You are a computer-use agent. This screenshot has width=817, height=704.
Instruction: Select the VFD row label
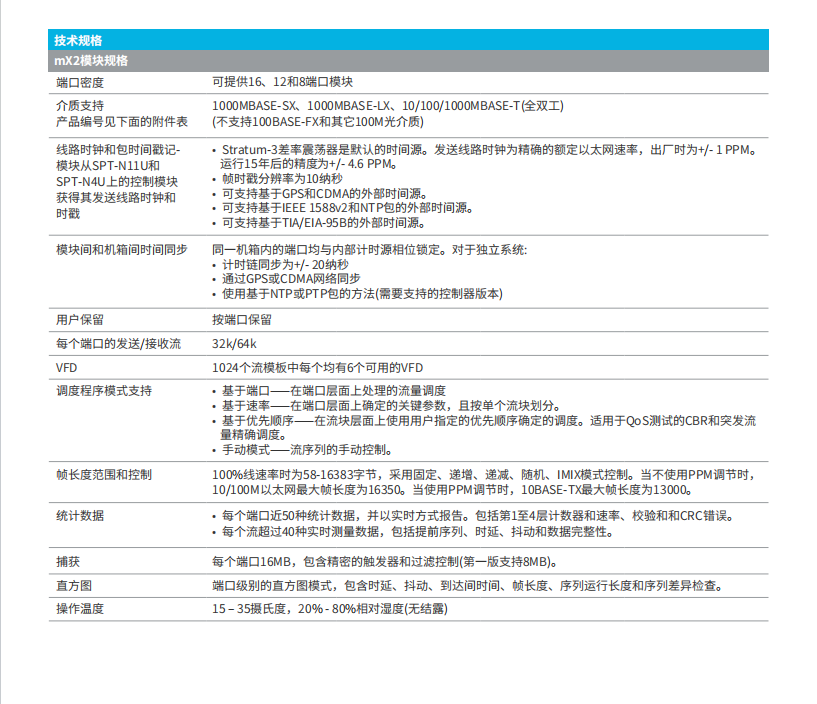click(67, 367)
